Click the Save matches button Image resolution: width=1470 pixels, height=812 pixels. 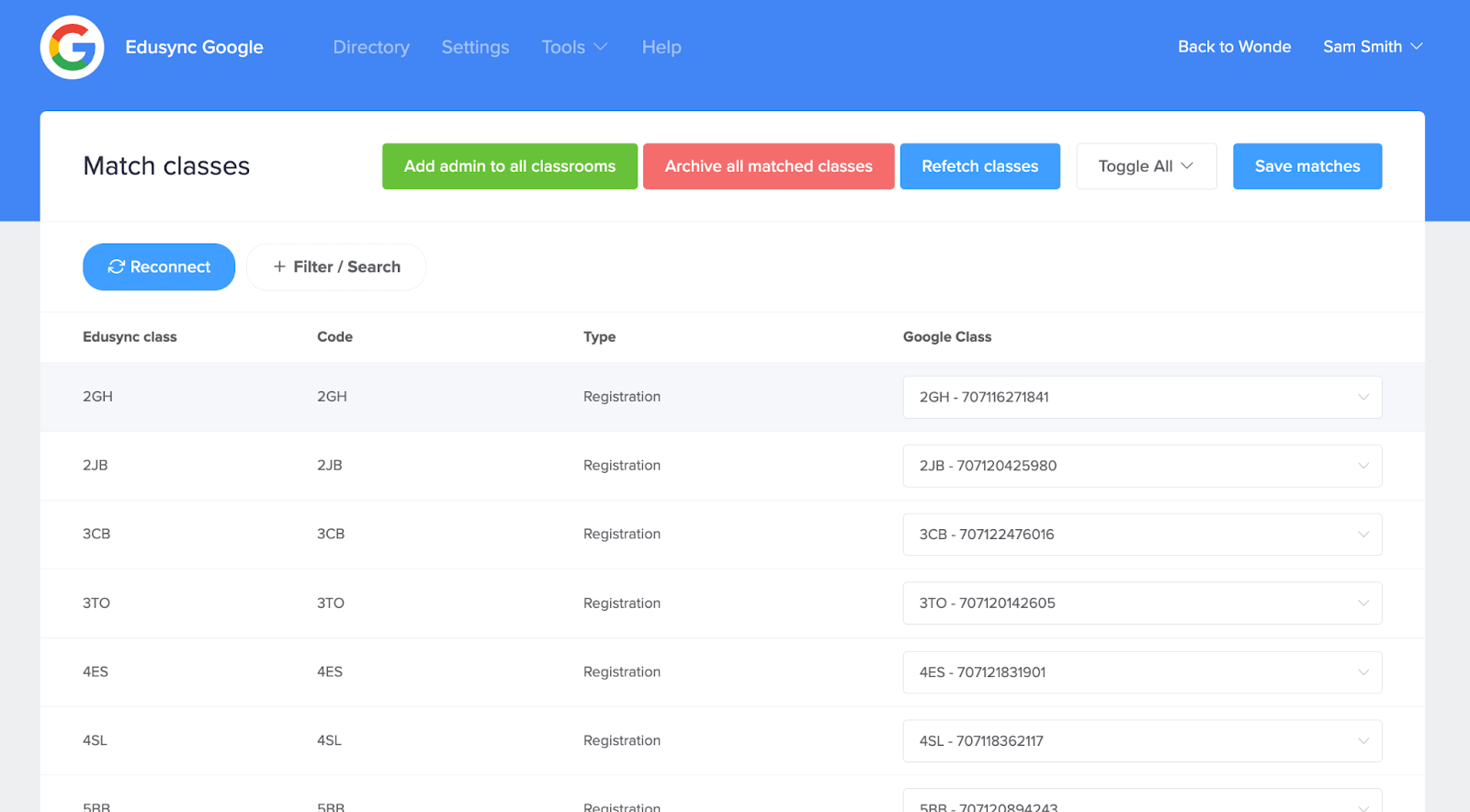tap(1307, 166)
